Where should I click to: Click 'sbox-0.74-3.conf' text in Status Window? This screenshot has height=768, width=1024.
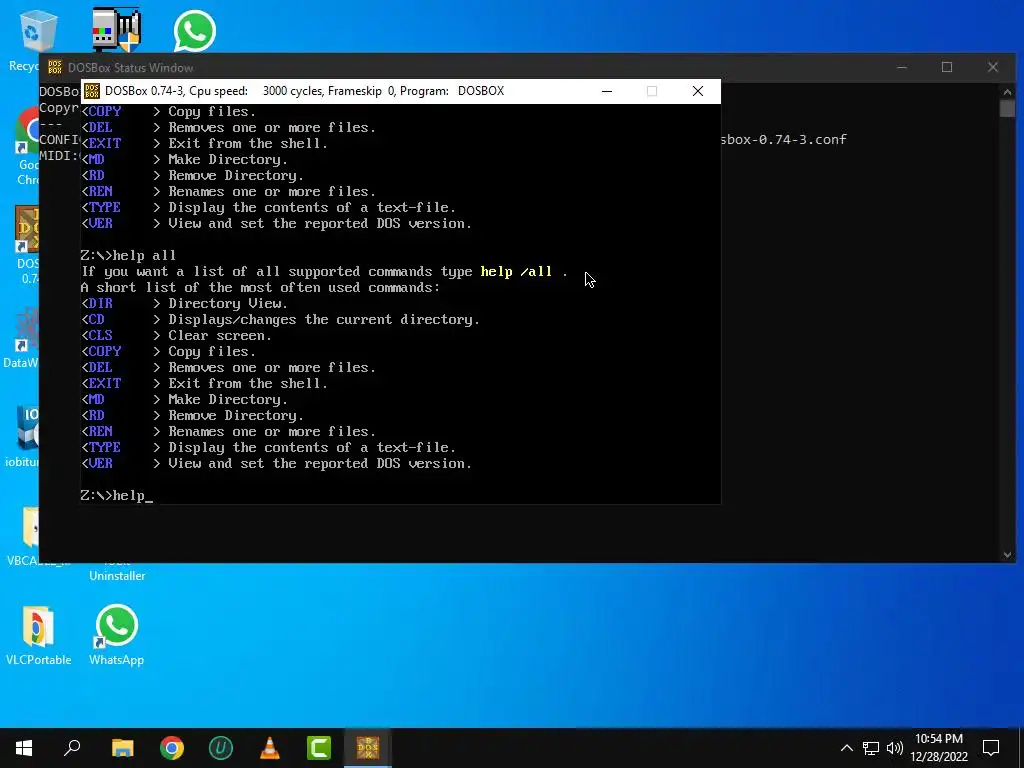point(784,139)
